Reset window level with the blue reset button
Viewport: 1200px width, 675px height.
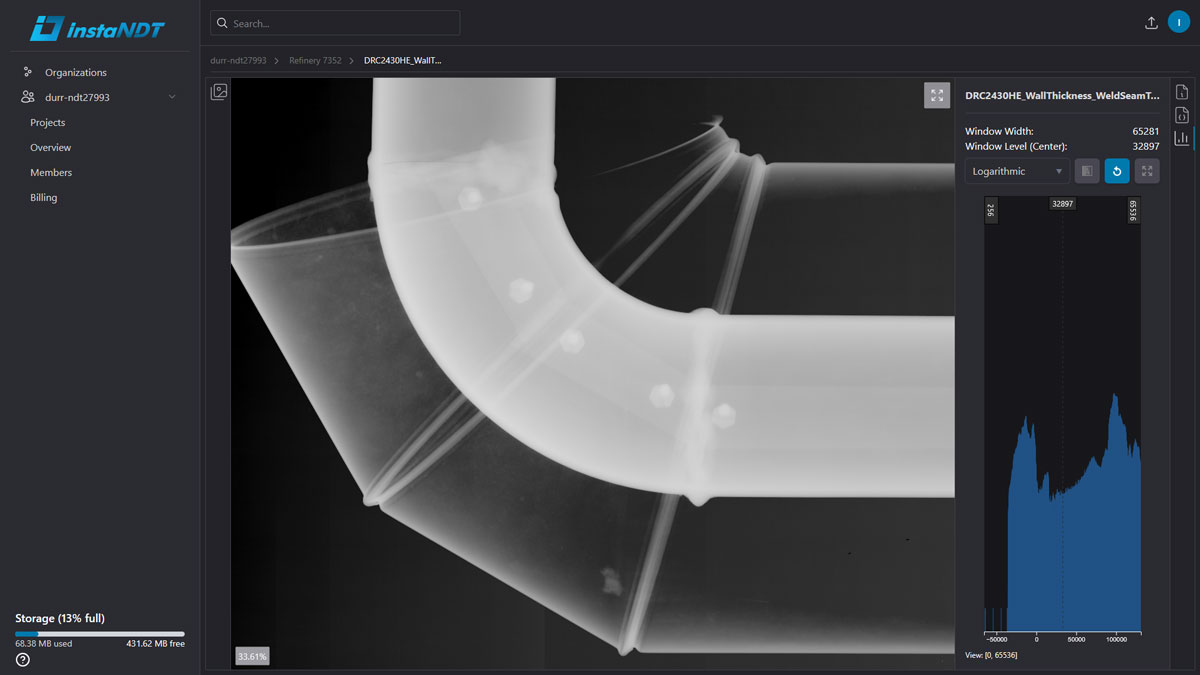[x=1117, y=171]
